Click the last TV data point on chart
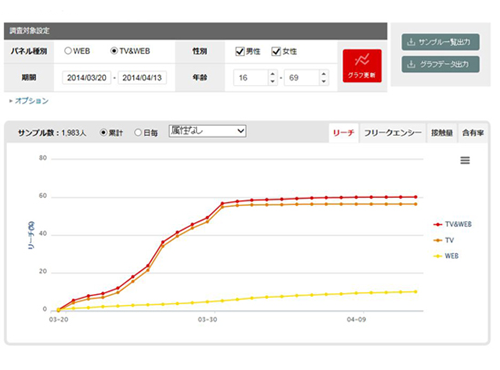The height and width of the screenshot is (370, 500). pos(416,204)
